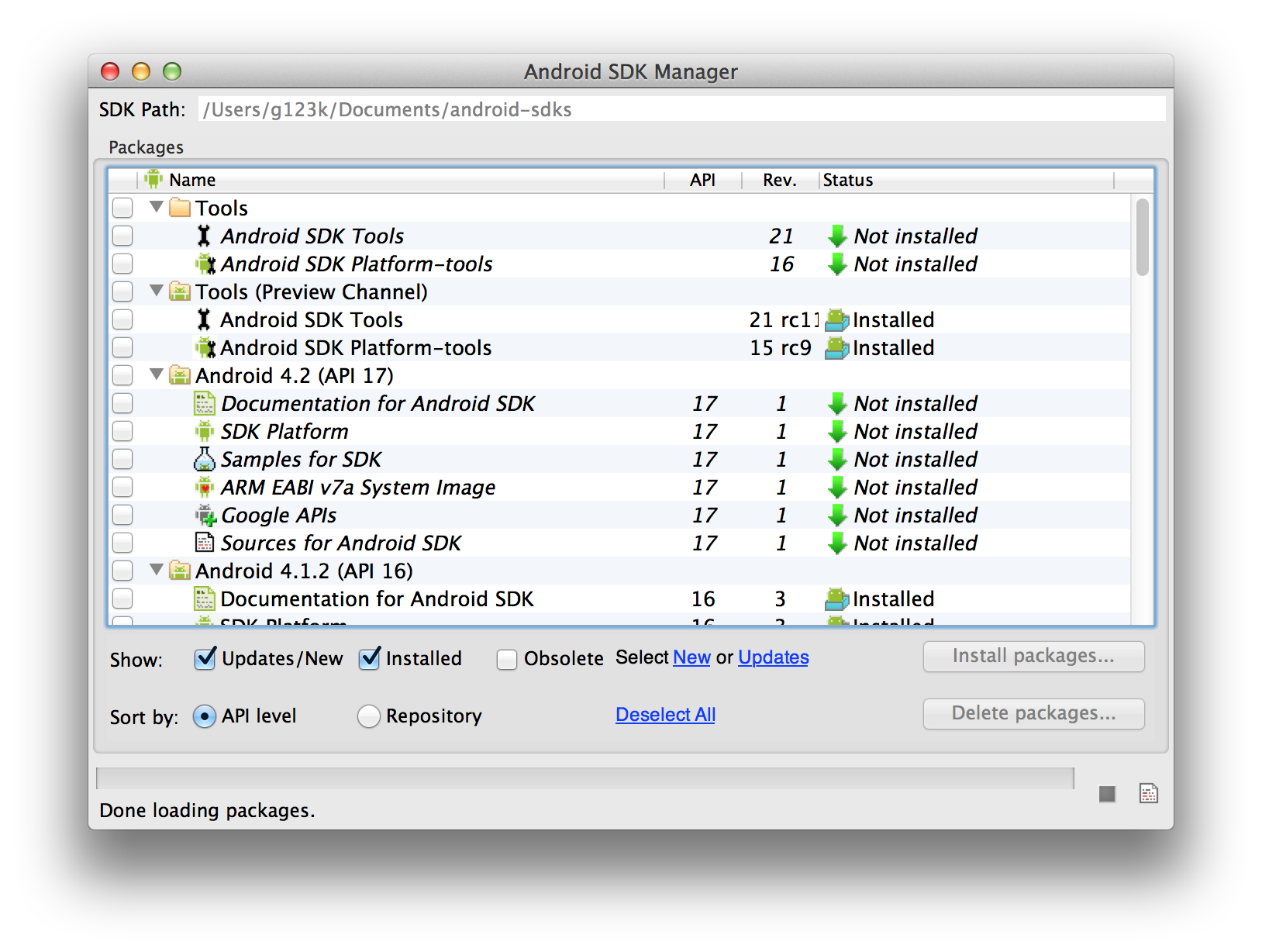Image resolution: width=1262 pixels, height=952 pixels.
Task: Click the Sources for Android SDK icon
Action: coord(205,543)
